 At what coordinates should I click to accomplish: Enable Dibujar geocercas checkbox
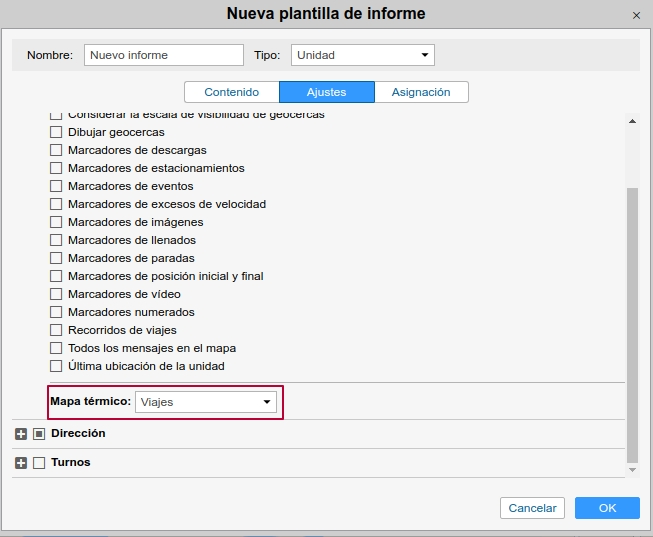[56, 132]
